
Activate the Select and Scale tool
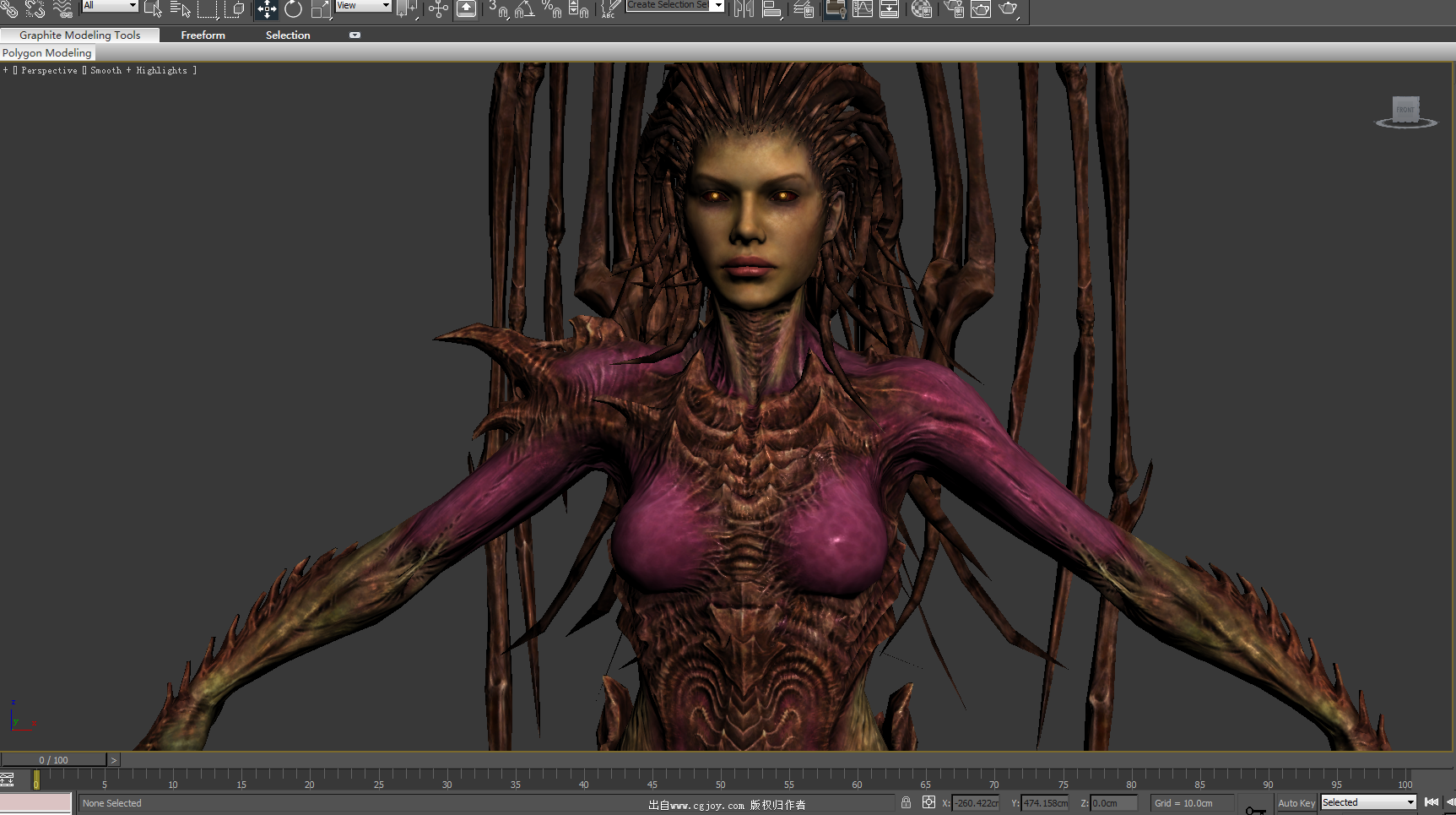321,8
